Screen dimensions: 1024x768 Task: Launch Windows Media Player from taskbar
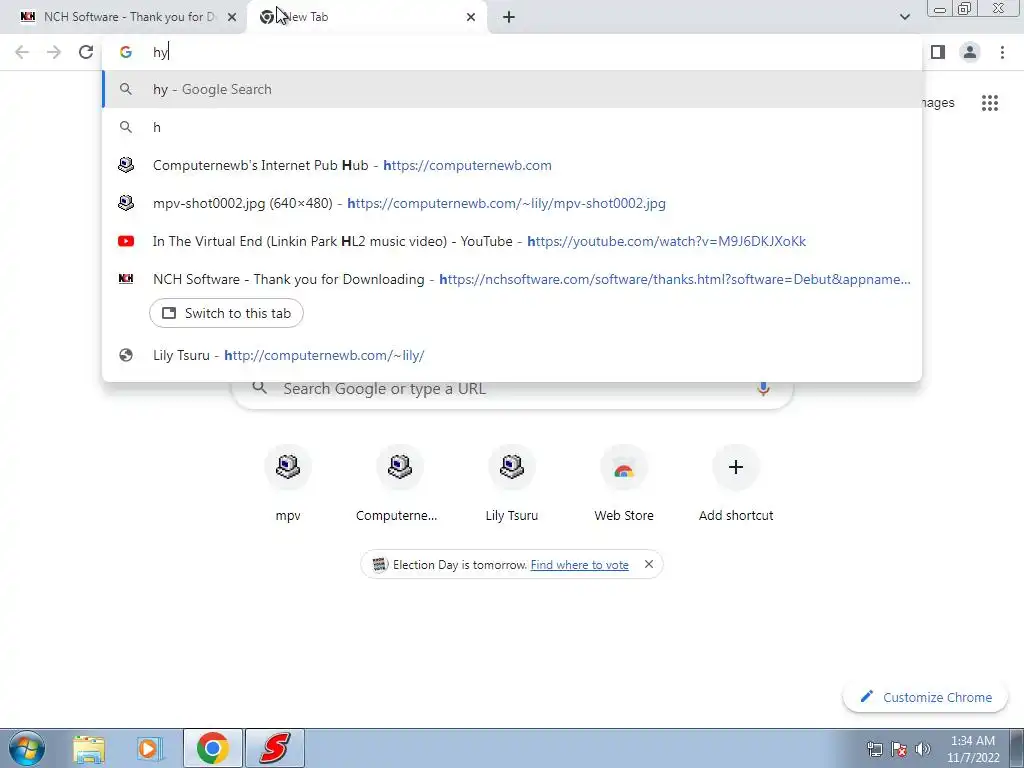[150, 748]
